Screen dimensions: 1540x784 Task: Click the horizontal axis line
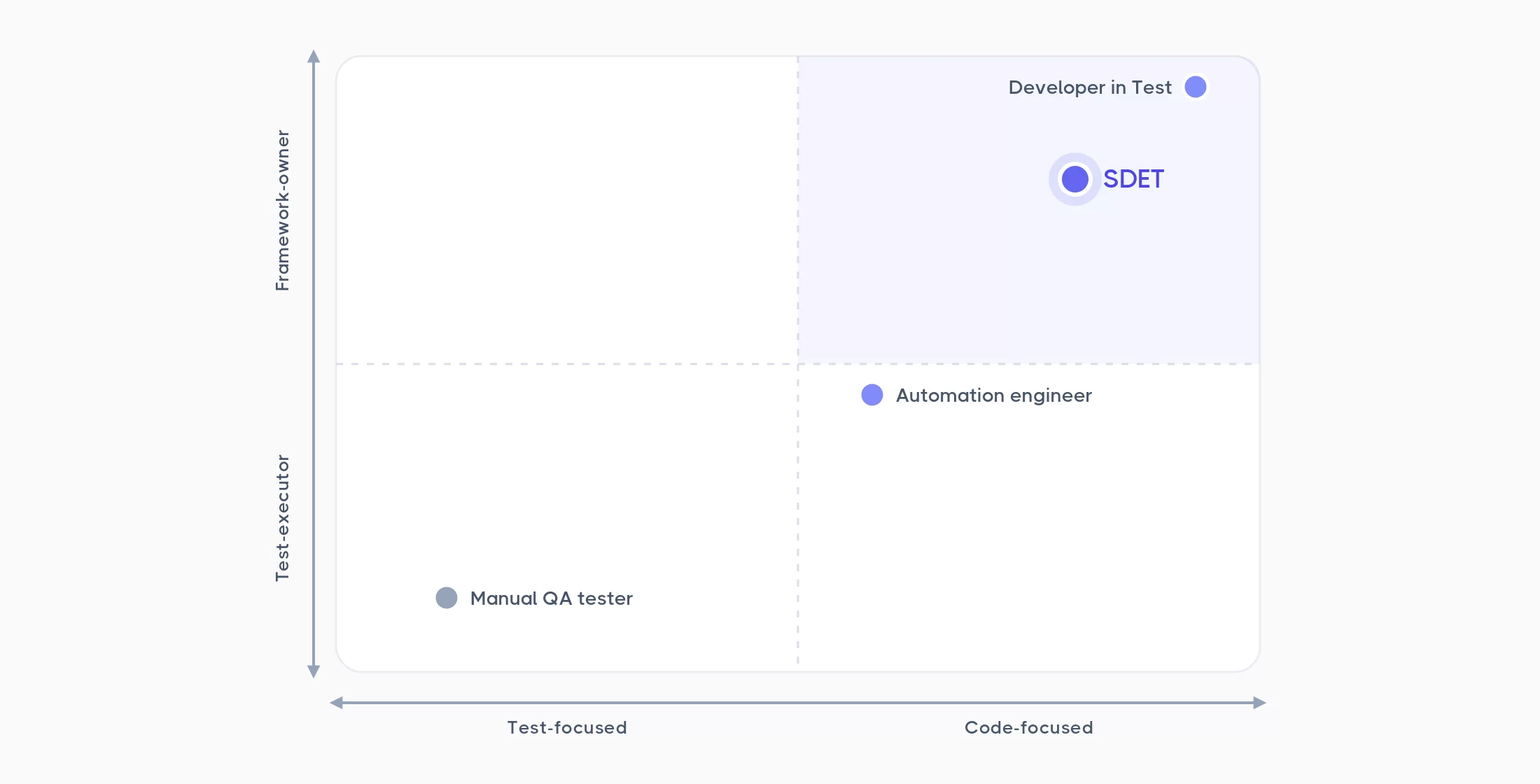click(798, 703)
